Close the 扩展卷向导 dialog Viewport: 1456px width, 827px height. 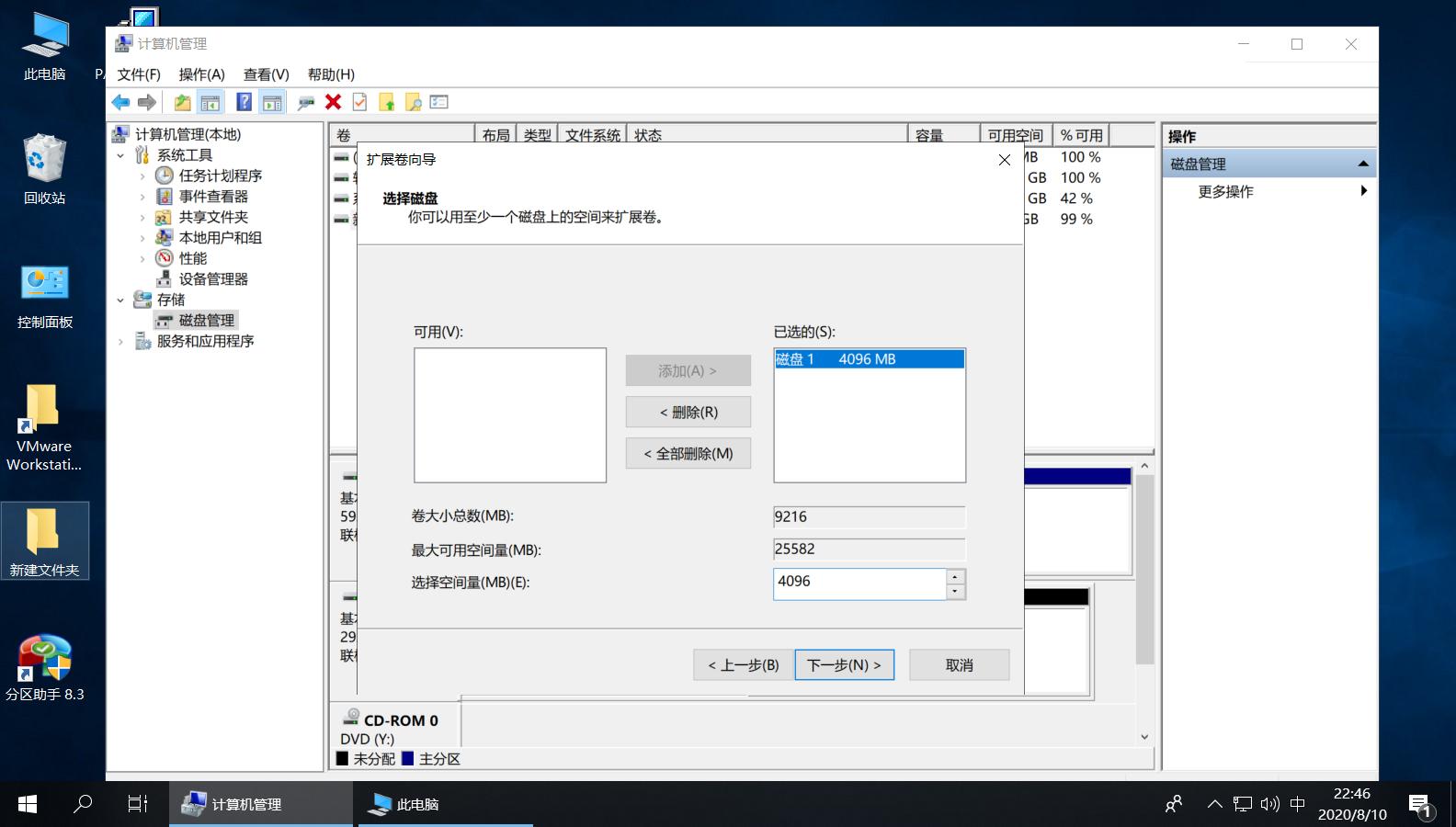point(1005,160)
